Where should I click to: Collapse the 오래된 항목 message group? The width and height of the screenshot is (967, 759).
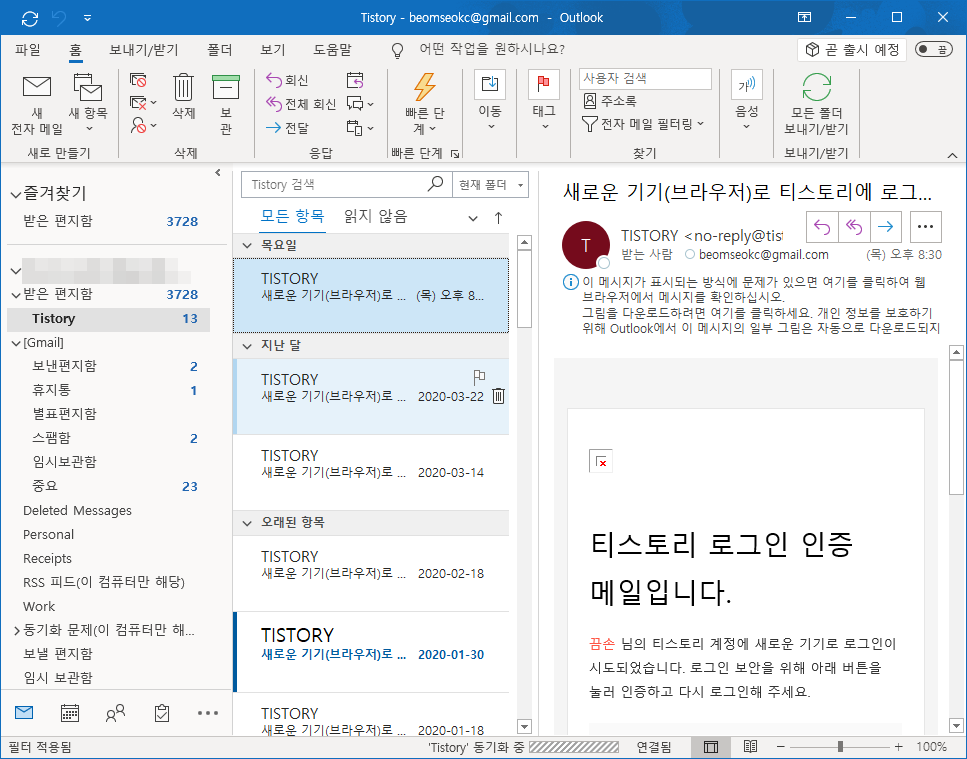click(247, 523)
